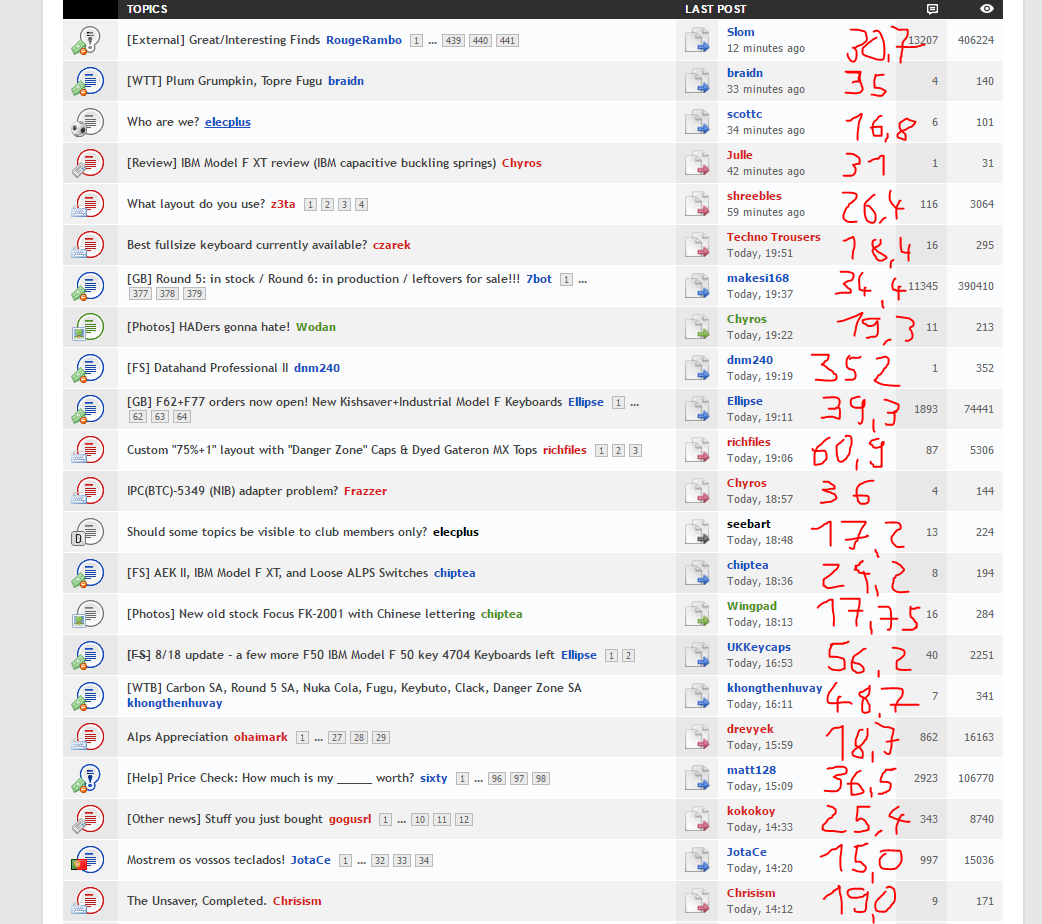Visit Techno Trousers' profile in the last post column

coord(773,237)
